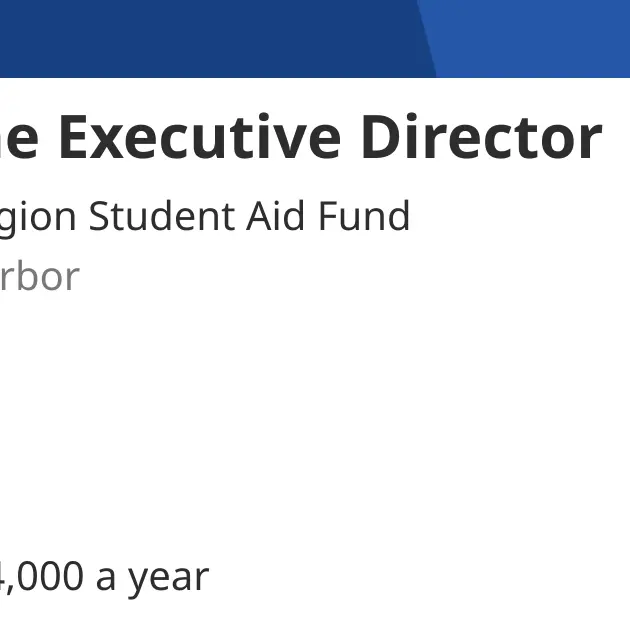Open the Student Aid Fund company link
Viewport: 630px width, 630px height.
point(205,217)
